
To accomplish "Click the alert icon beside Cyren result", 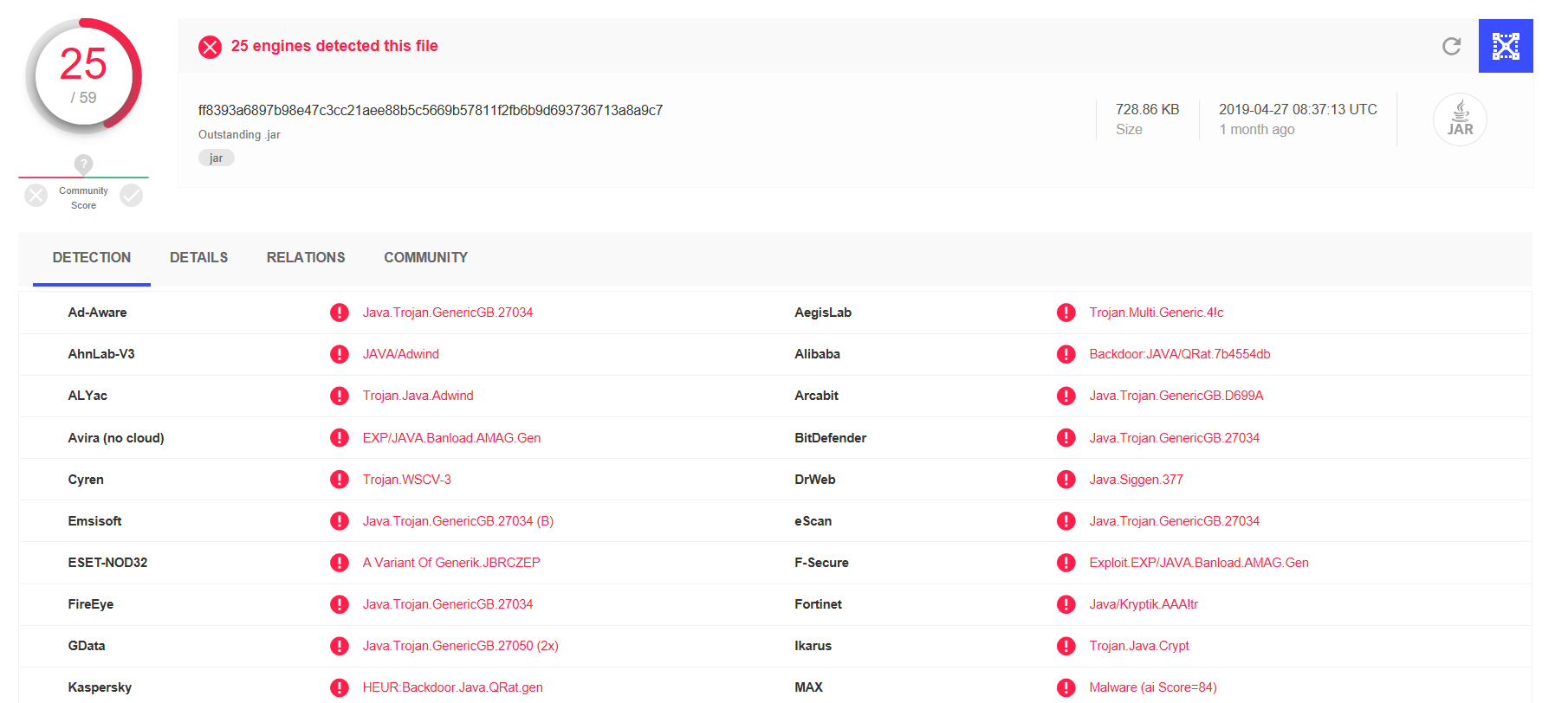I will tap(340, 480).
